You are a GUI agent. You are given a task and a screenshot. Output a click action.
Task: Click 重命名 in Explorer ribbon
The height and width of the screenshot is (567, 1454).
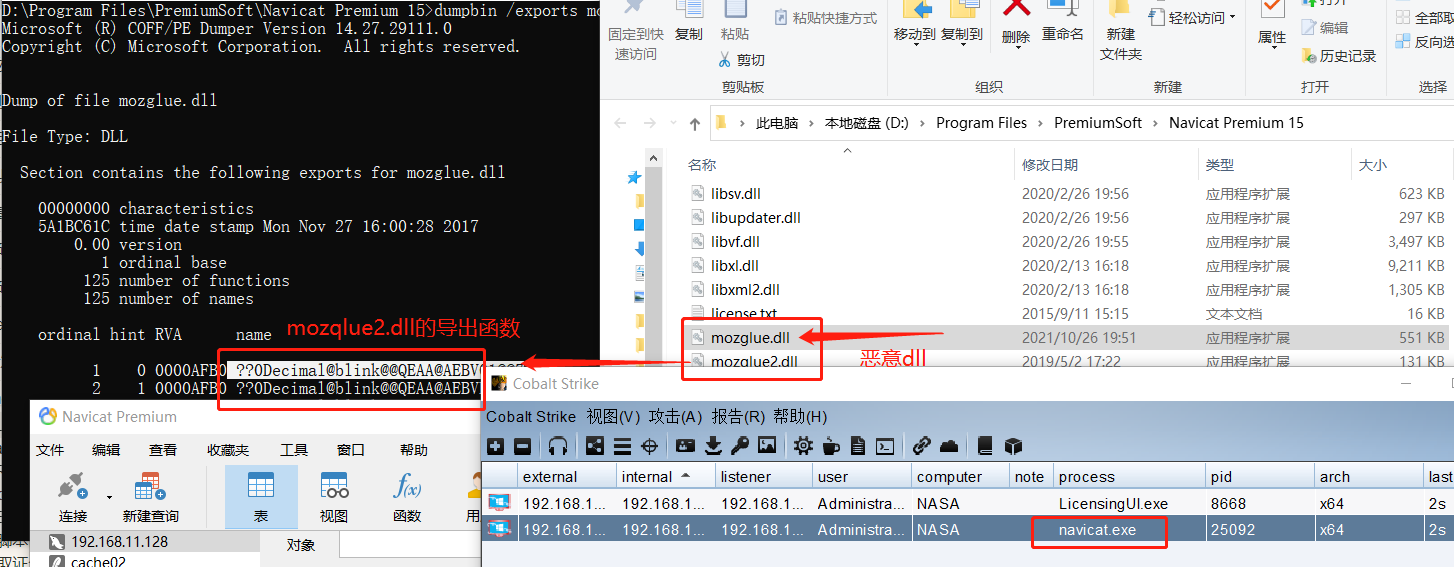click(x=1063, y=22)
